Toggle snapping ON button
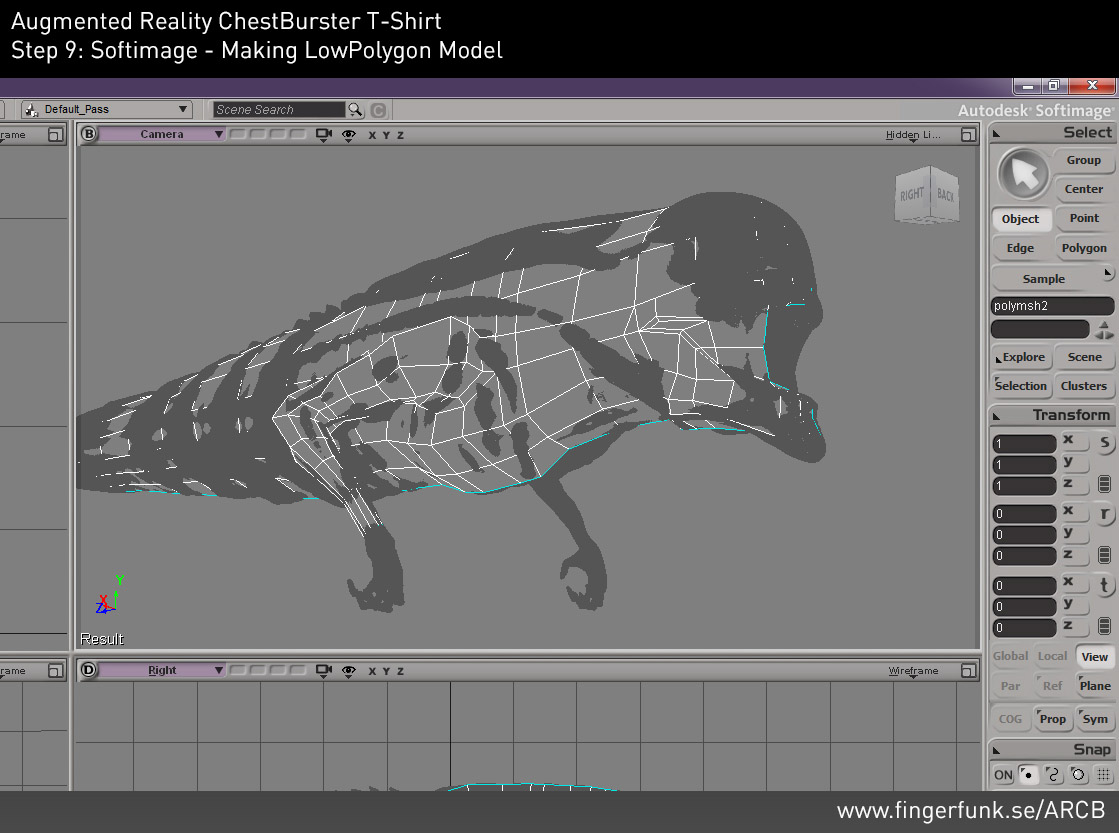Viewport: 1119px width, 833px height. coord(1003,774)
